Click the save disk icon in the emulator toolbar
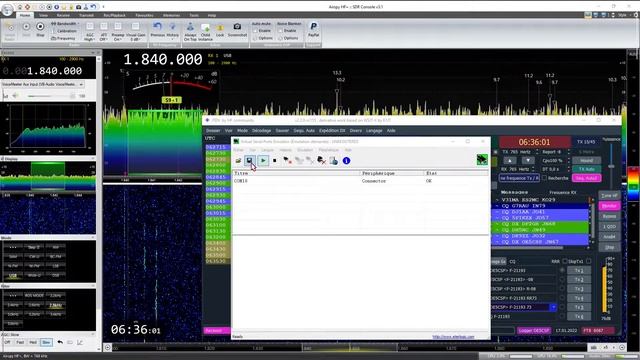Viewport: 640px width, 360px height. (x=249, y=160)
